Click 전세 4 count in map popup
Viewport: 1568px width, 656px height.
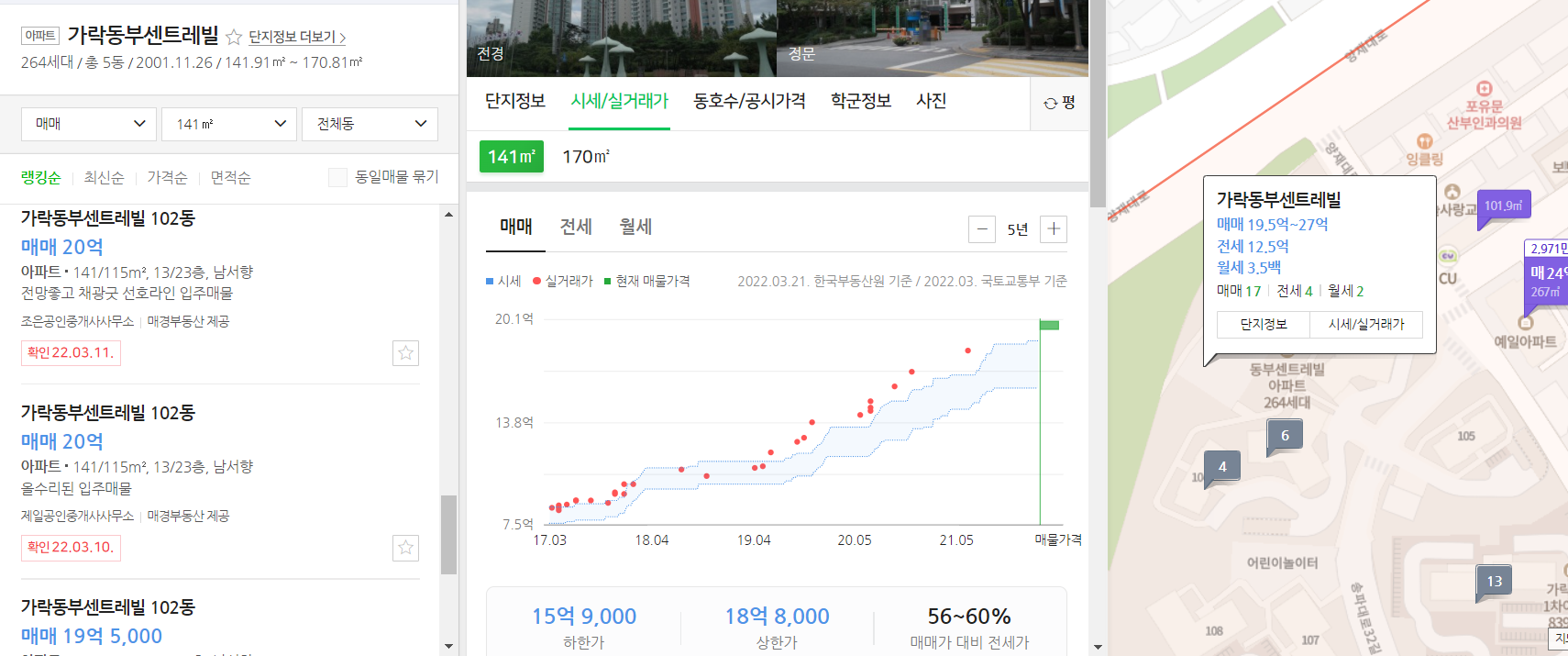1295,291
